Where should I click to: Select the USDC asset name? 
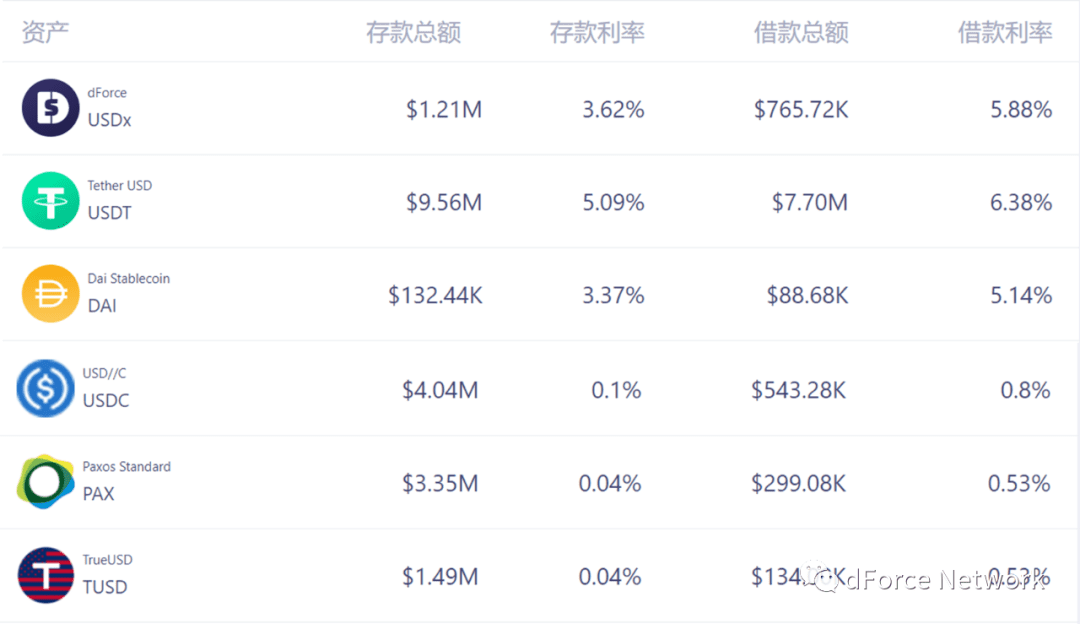(x=105, y=401)
